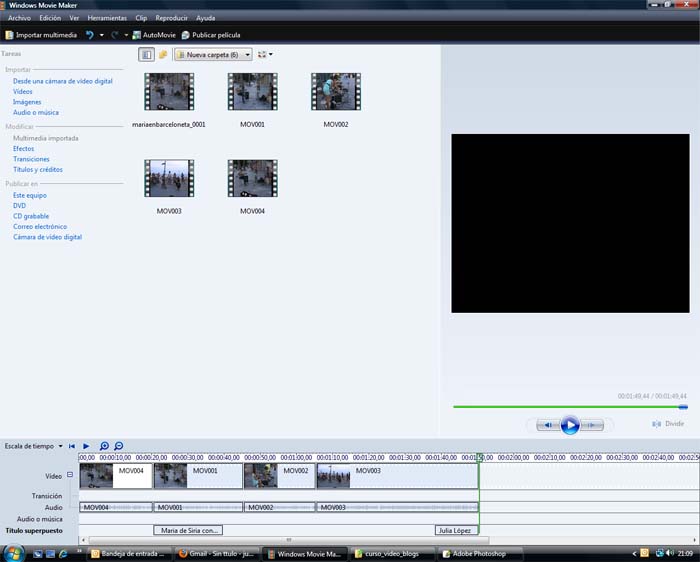
Task: Click the Importar multimedia toolbar button
Action: (x=41, y=35)
